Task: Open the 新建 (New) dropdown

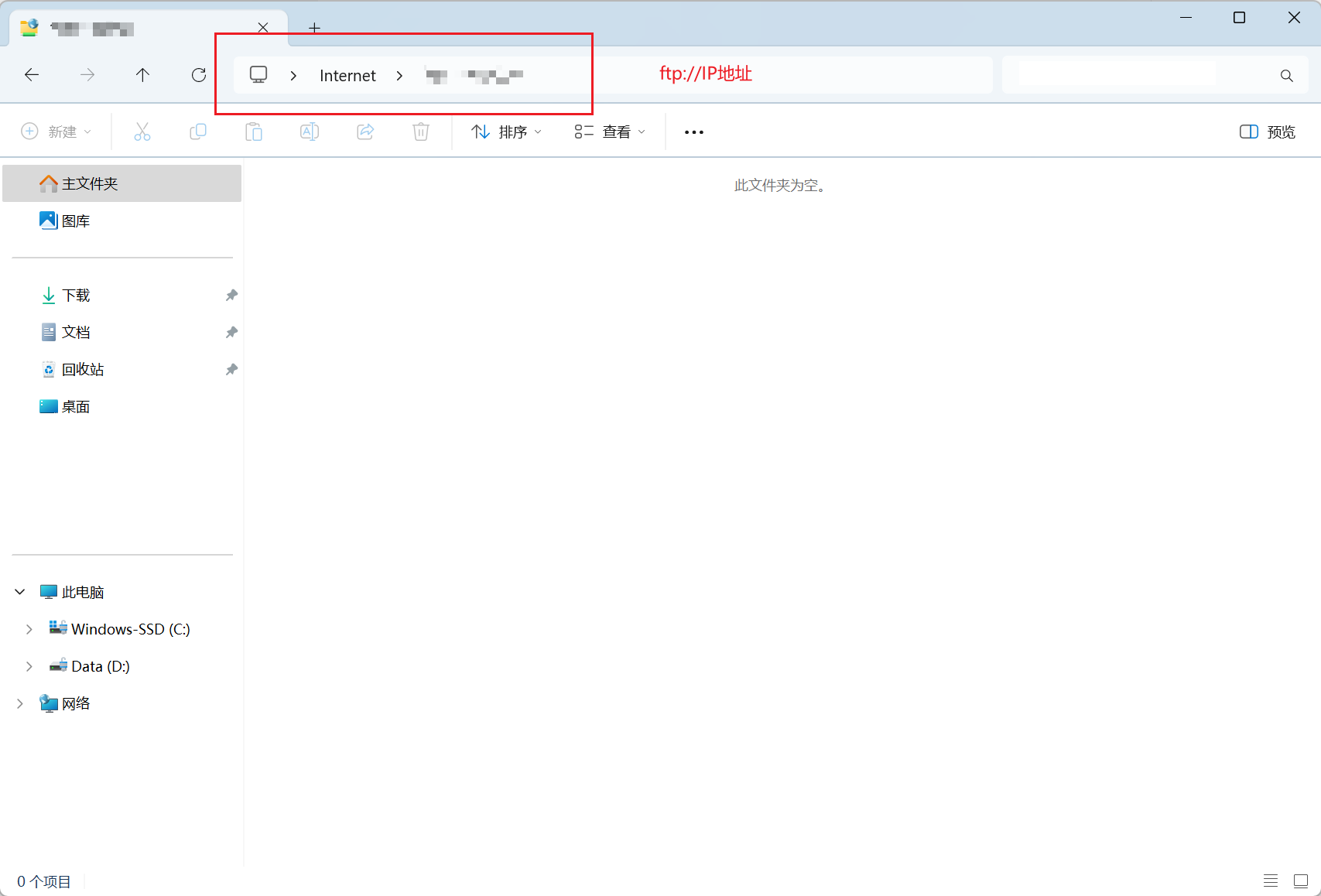Action: tap(56, 132)
